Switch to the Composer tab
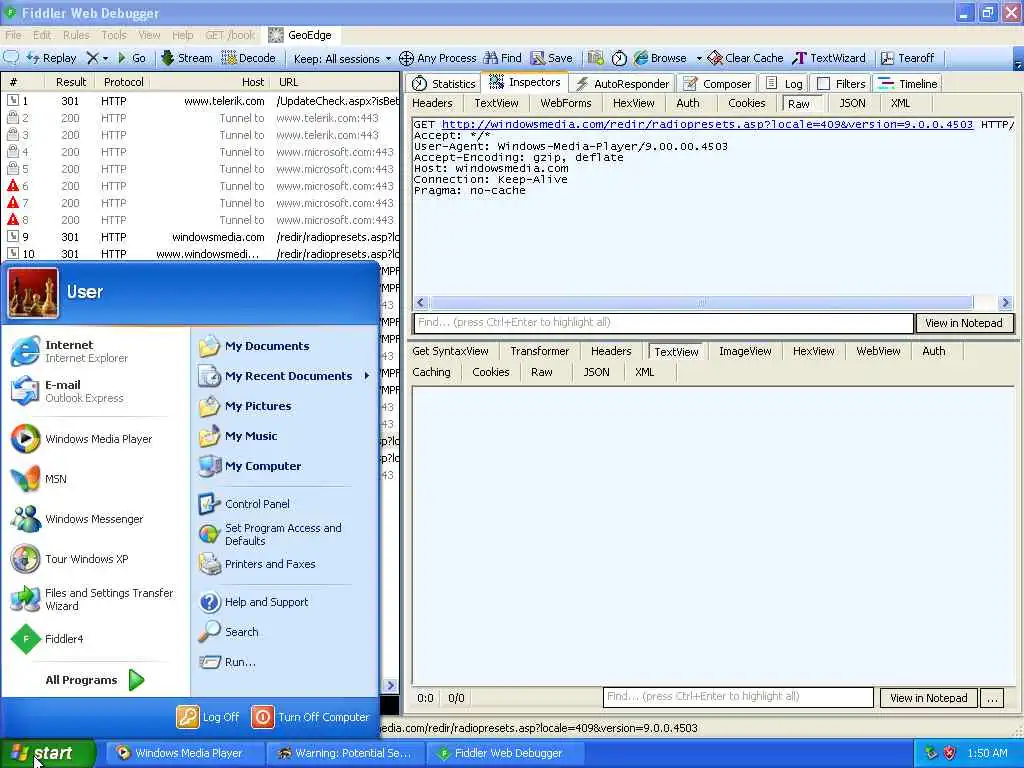Image resolution: width=1024 pixels, height=768 pixels. tap(717, 84)
